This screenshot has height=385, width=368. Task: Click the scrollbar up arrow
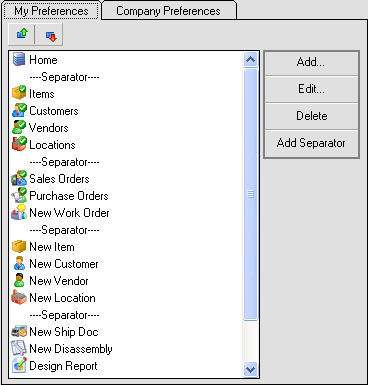click(250, 60)
